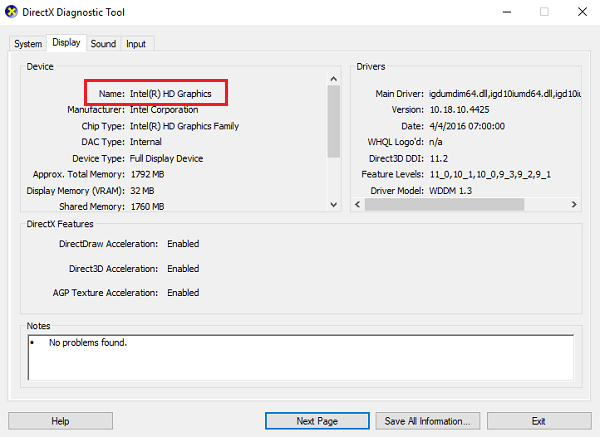This screenshot has width=600, height=437.
Task: Click the Device list scroll-down arrow
Action: pos(334,205)
